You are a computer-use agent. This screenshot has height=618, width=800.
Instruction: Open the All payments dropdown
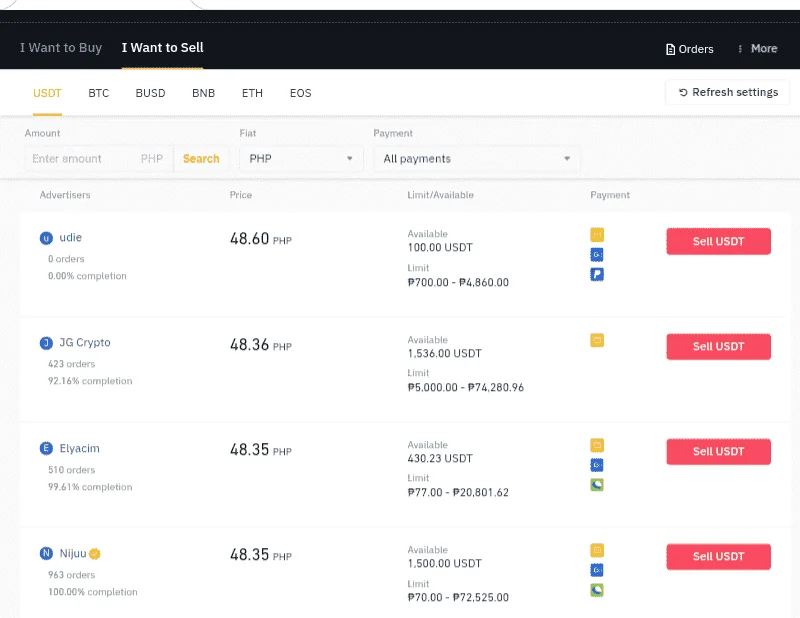[x=477, y=159]
